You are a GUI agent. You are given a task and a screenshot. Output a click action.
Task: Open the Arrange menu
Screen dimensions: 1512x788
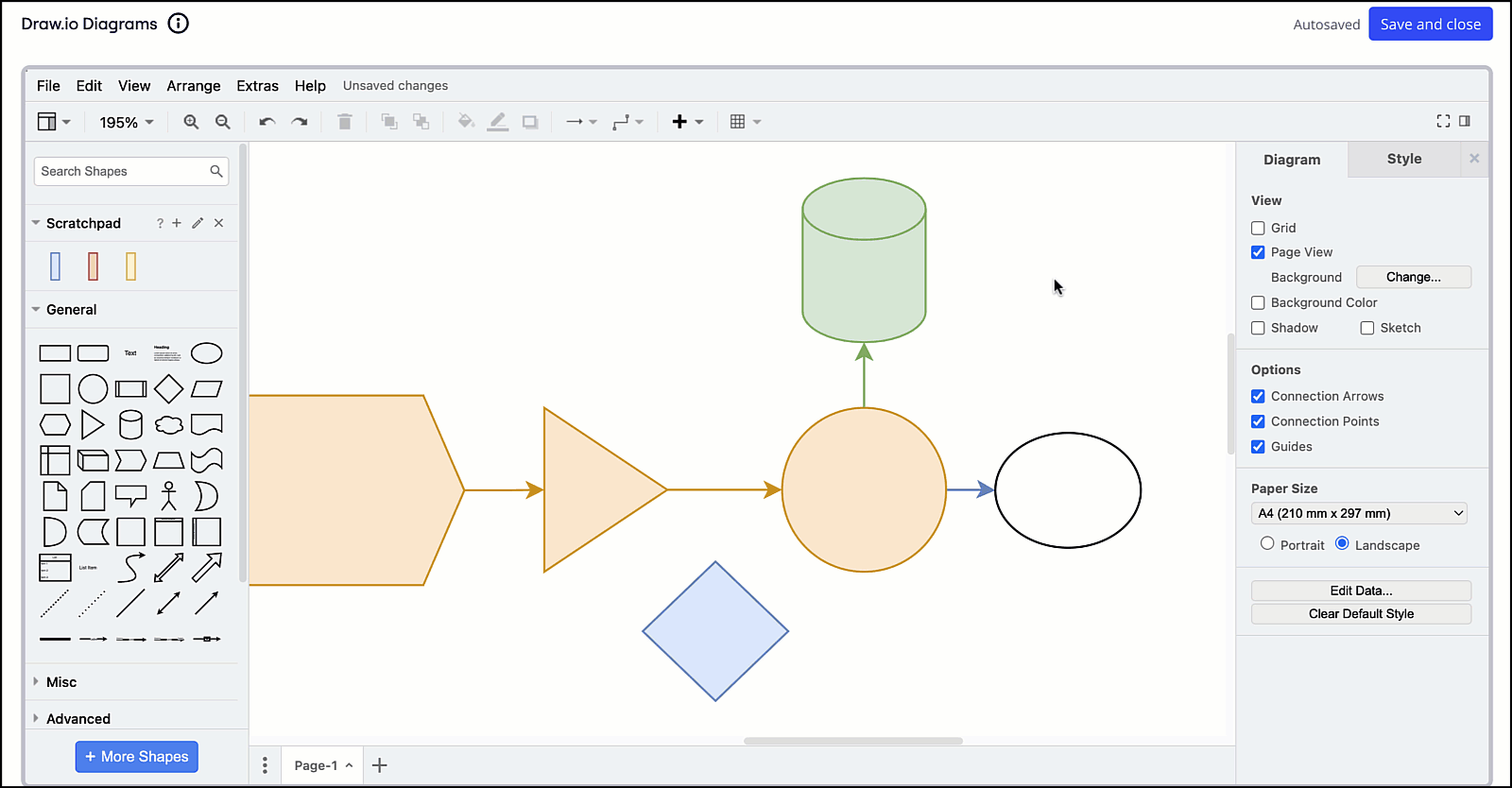click(194, 86)
